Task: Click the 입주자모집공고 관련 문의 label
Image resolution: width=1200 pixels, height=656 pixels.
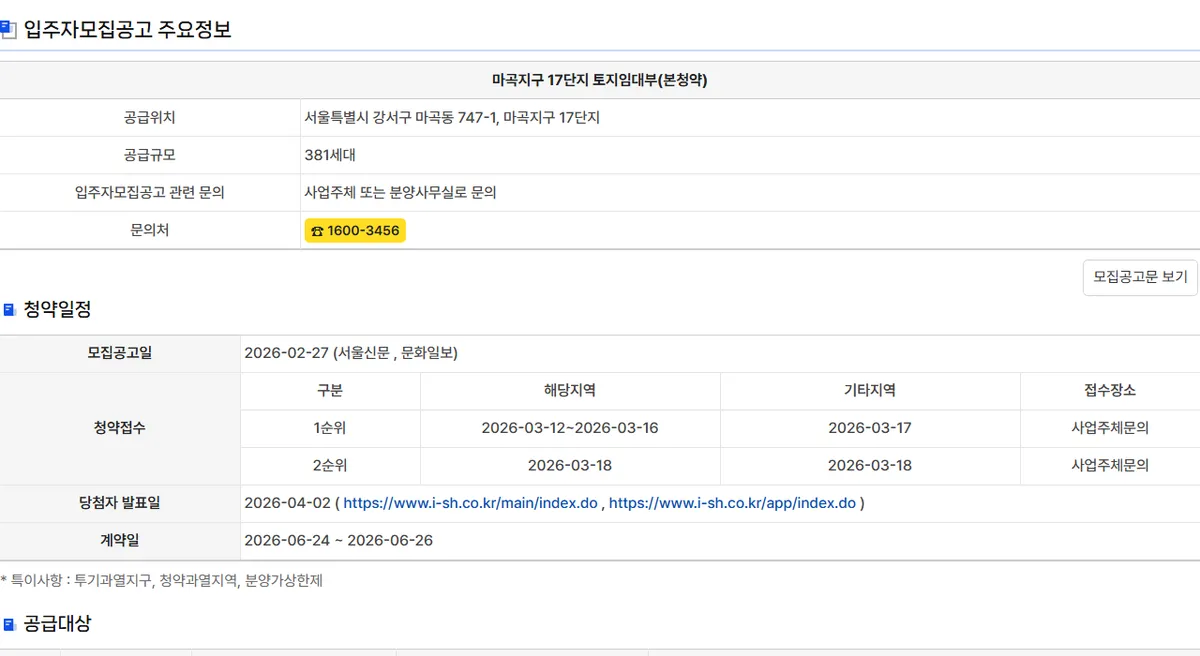Action: point(150,193)
